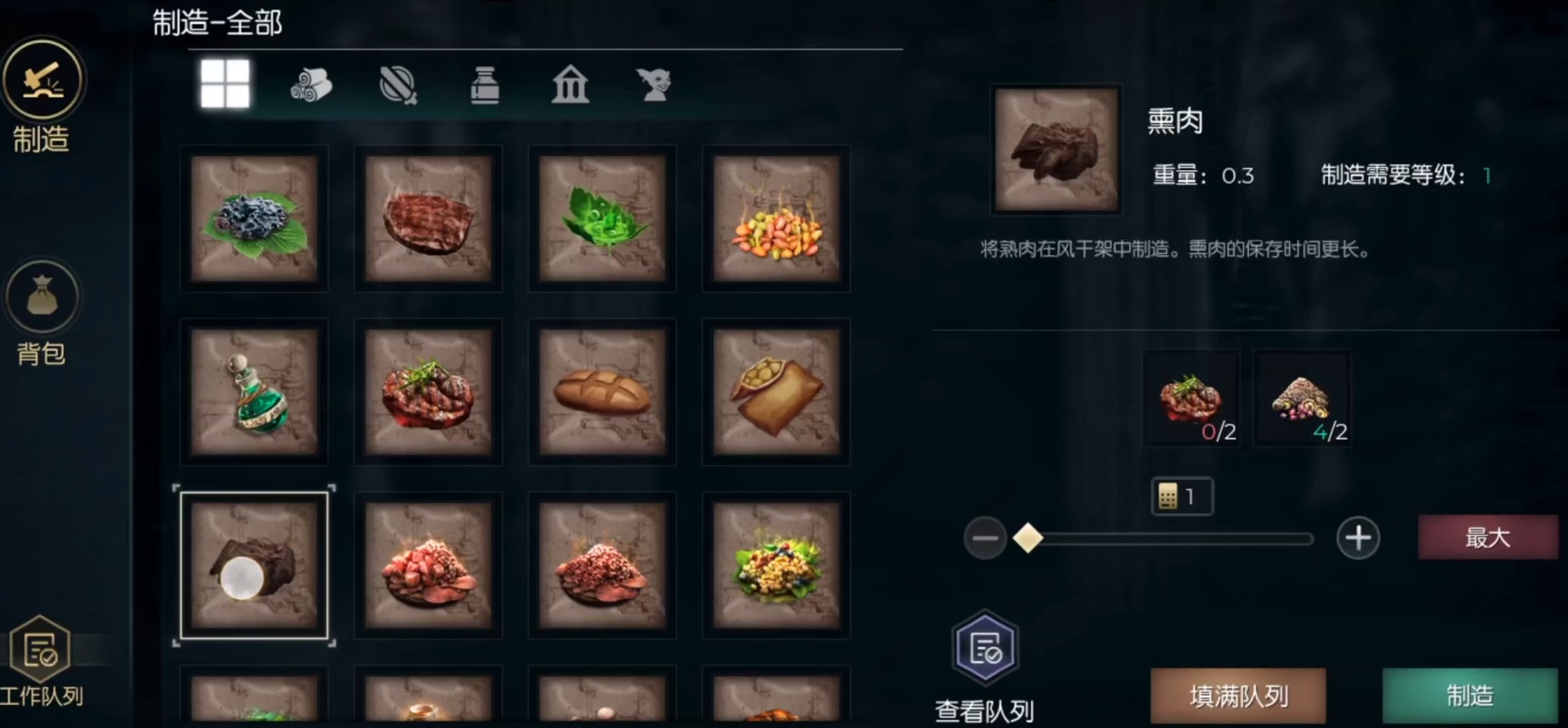Click the quantity slider diamond handle

(x=1028, y=537)
